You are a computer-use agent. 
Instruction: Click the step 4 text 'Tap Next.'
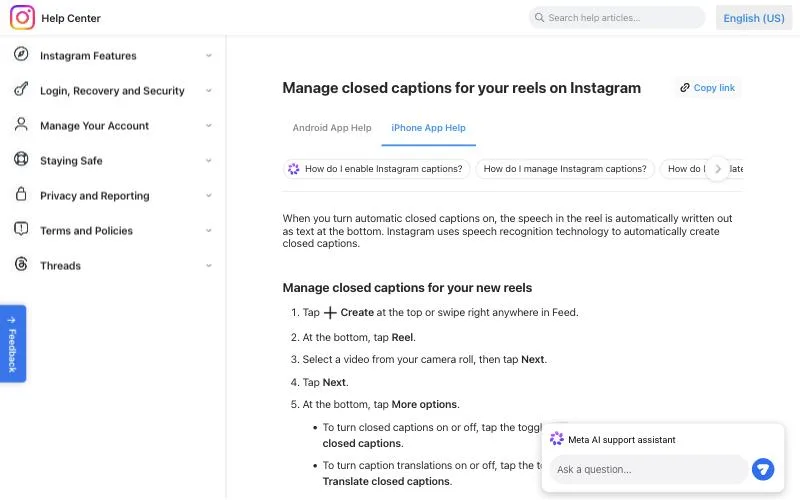click(326, 382)
